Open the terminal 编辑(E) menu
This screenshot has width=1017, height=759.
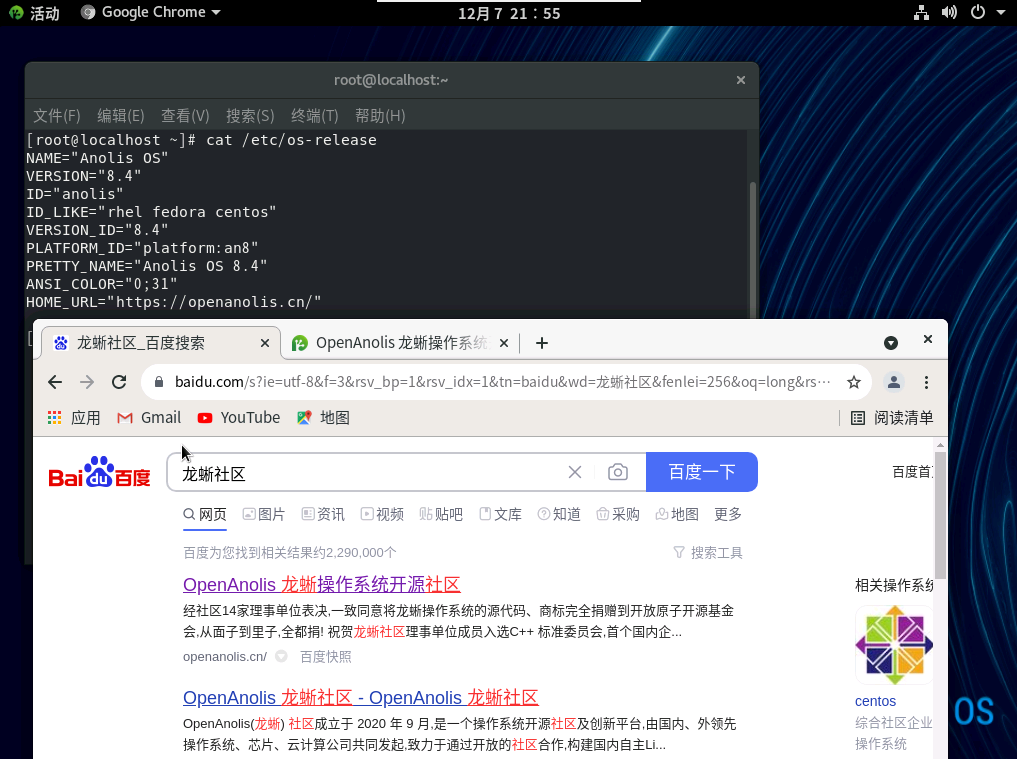[120, 116]
